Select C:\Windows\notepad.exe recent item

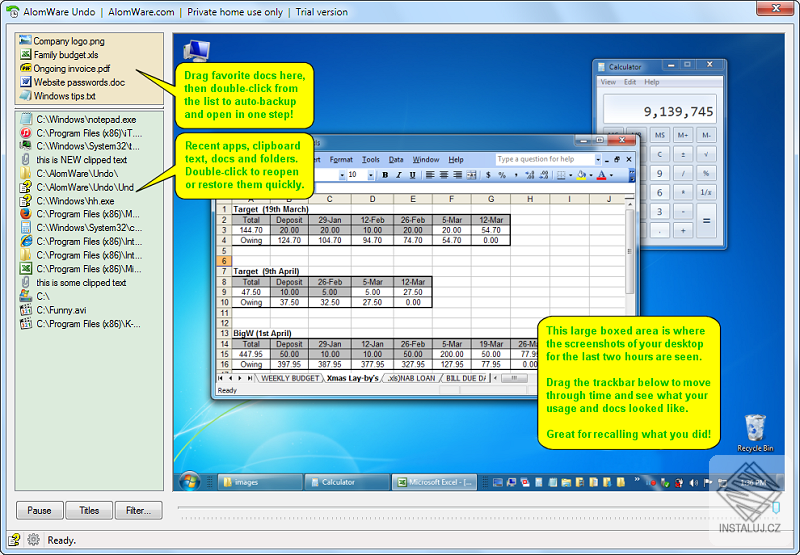(x=79, y=119)
